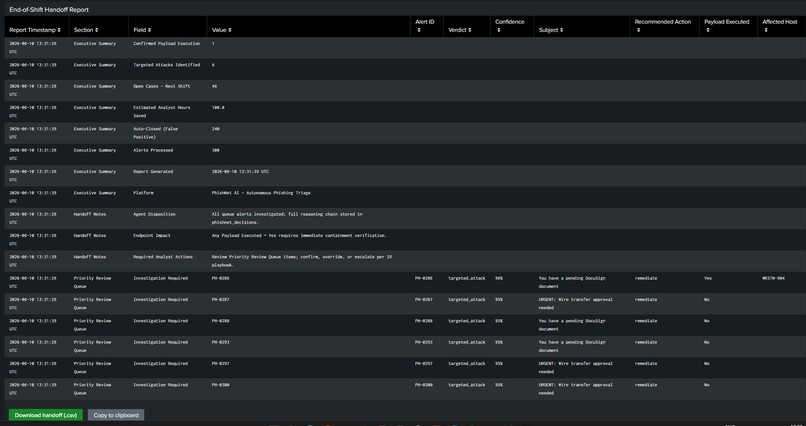Screen dimensions: 806x426
Task: Select the Report Generated field cell
Action: coord(153,172)
